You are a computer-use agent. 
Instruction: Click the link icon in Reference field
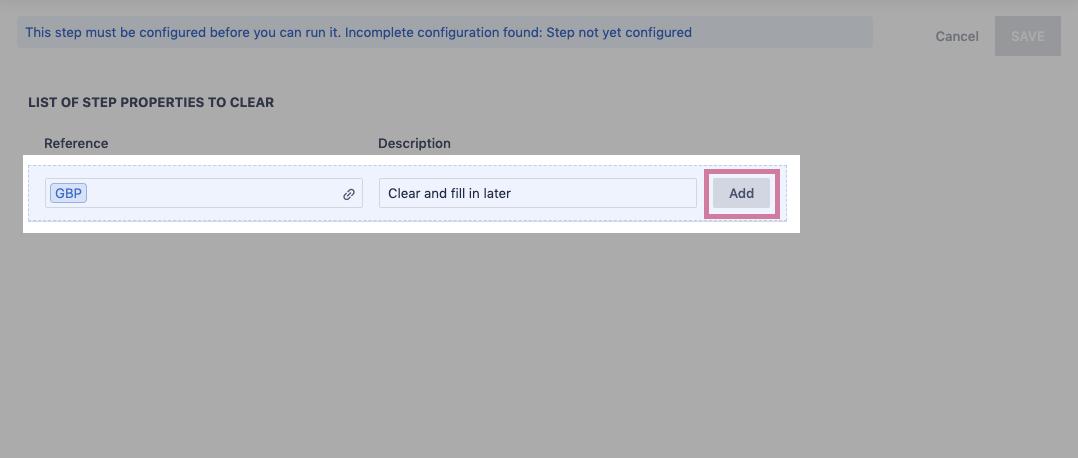pyautogui.click(x=349, y=194)
